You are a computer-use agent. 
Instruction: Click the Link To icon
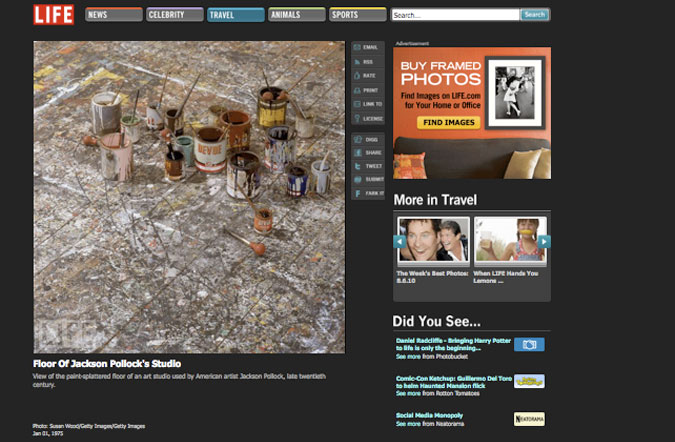click(x=357, y=104)
